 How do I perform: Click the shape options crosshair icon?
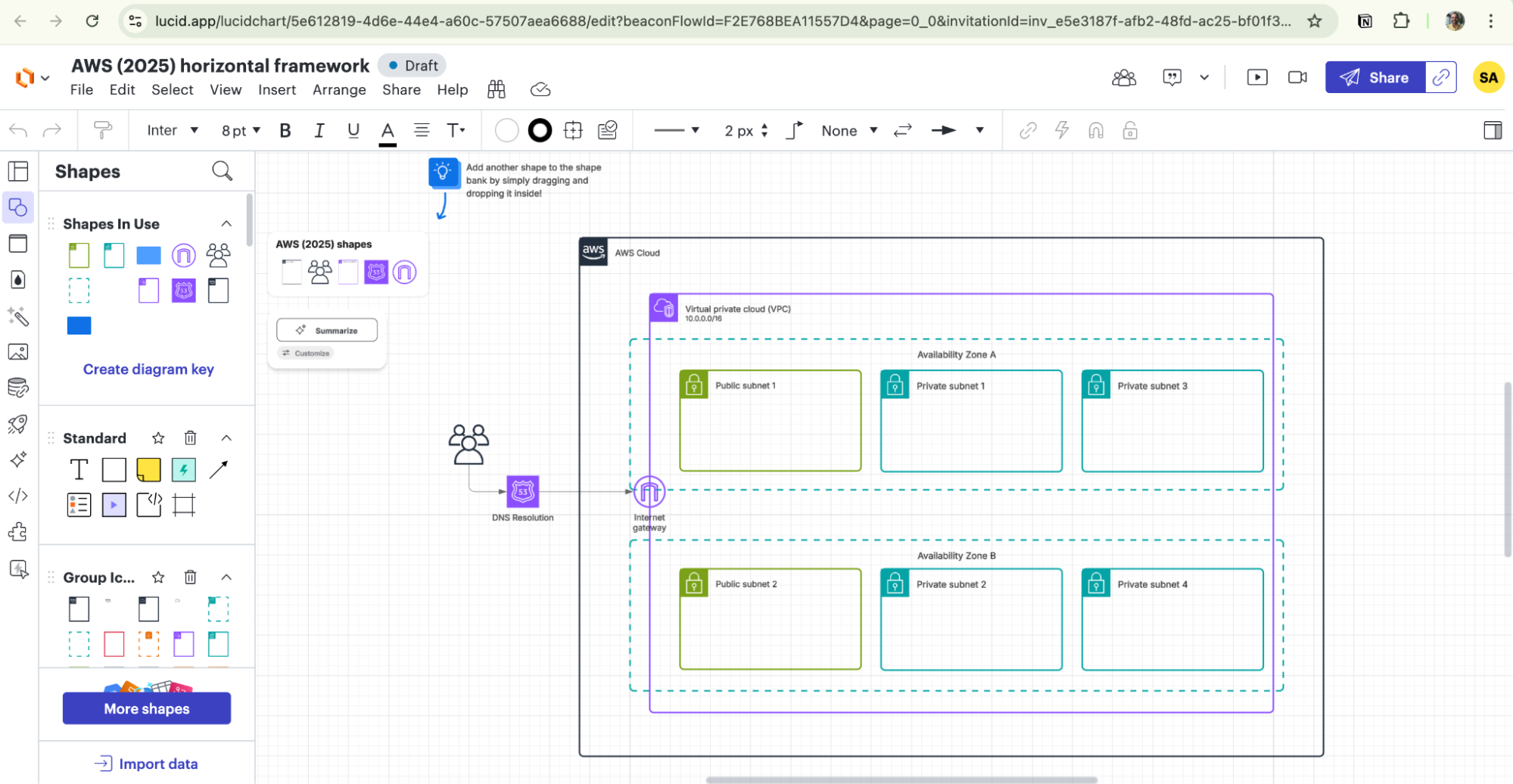[x=574, y=131]
